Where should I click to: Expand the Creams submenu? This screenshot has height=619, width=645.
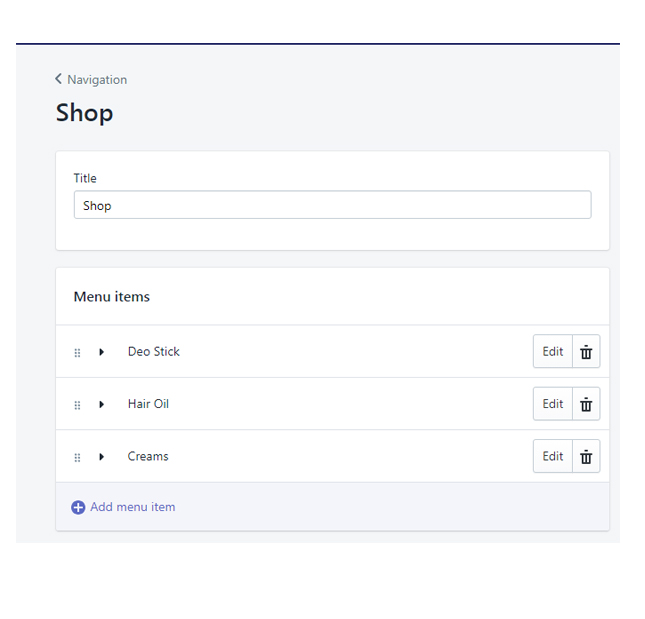(101, 457)
